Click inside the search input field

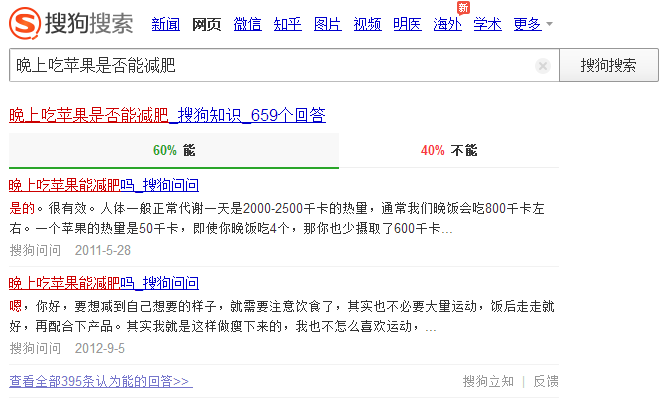pyautogui.click(x=270, y=66)
